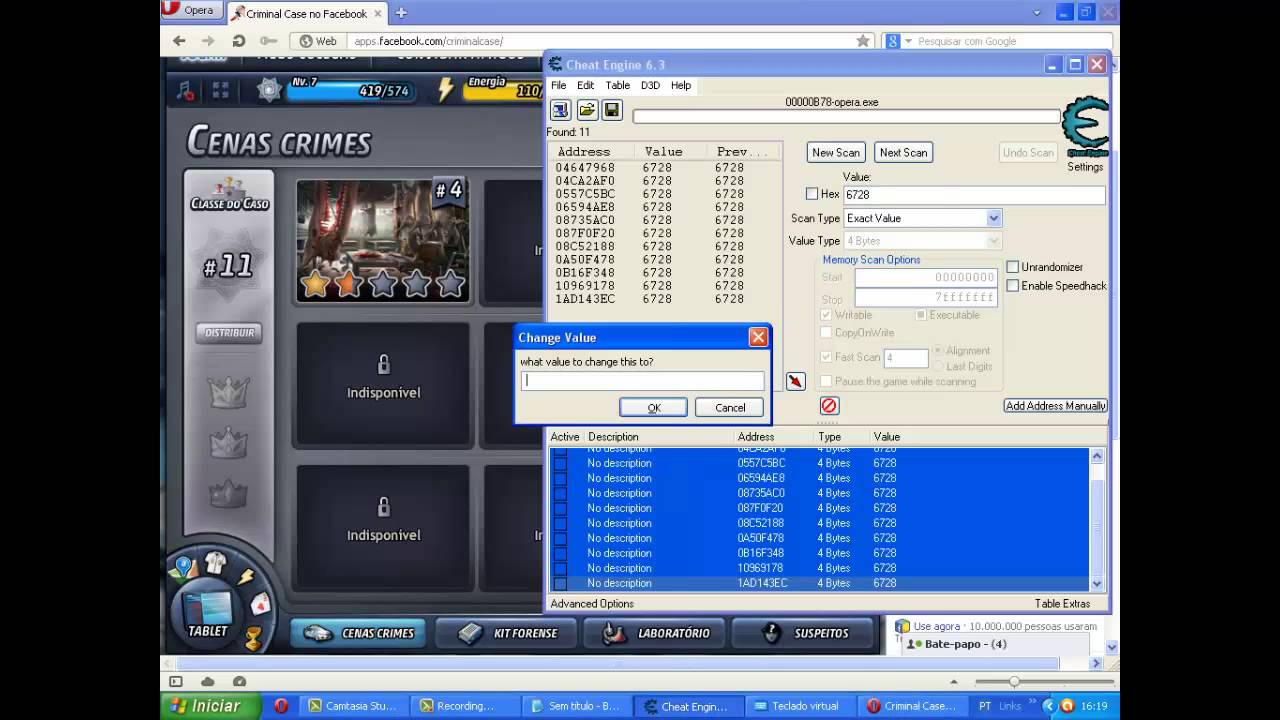Click the red clear address list icon
The height and width of the screenshot is (720, 1280).
pos(829,405)
